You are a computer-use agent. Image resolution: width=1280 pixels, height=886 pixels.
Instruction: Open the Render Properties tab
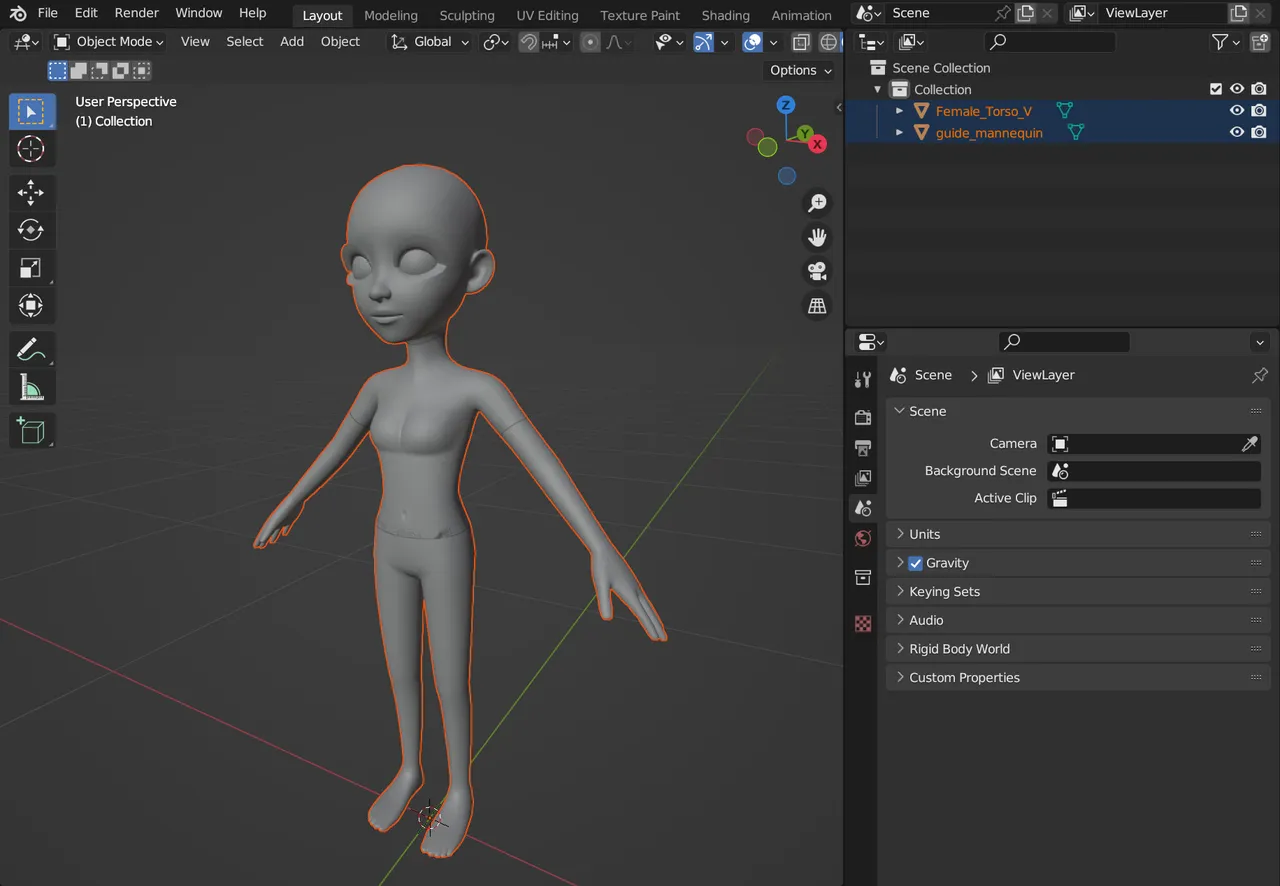click(x=862, y=417)
